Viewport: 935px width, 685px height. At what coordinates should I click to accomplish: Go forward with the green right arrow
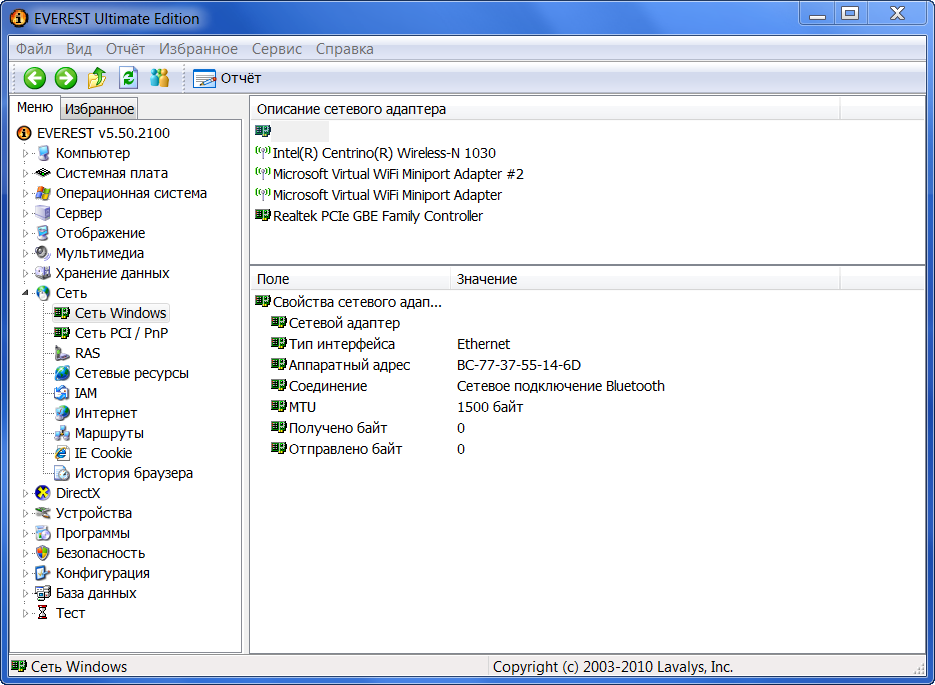(66, 78)
